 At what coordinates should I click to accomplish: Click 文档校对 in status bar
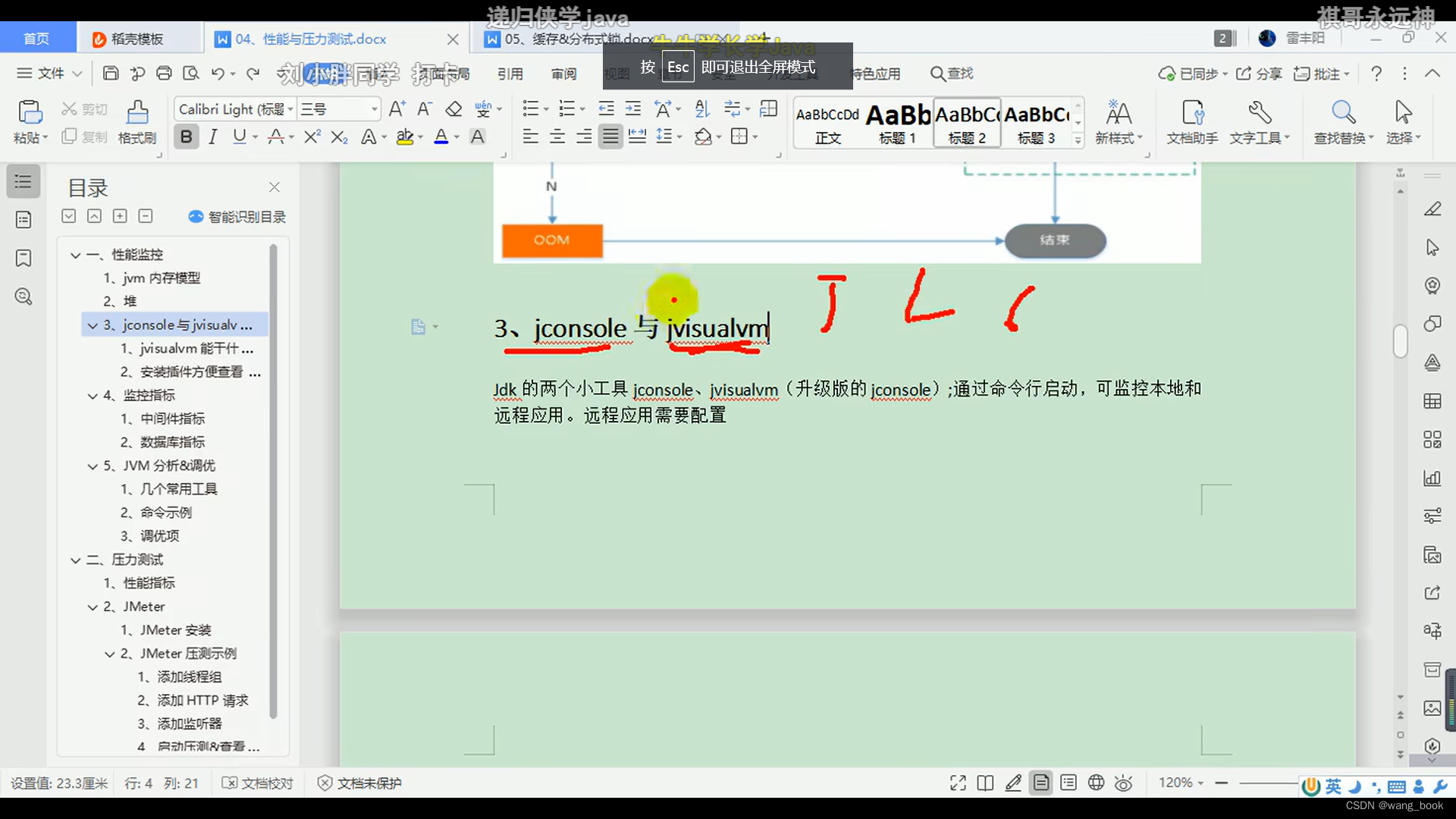[257, 783]
